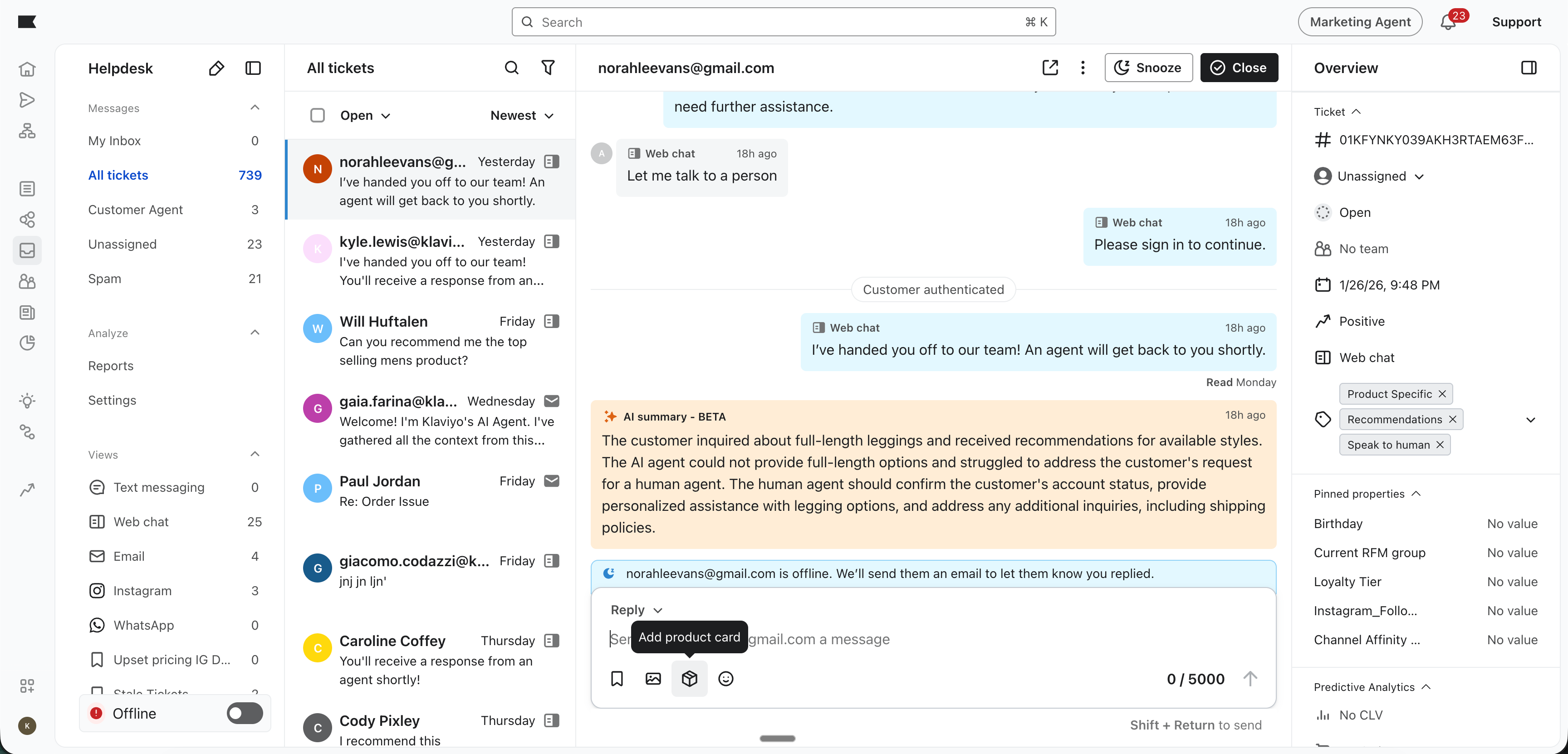This screenshot has width=1568, height=754.
Task: Open the emoji picker in reply box
Action: click(725, 679)
